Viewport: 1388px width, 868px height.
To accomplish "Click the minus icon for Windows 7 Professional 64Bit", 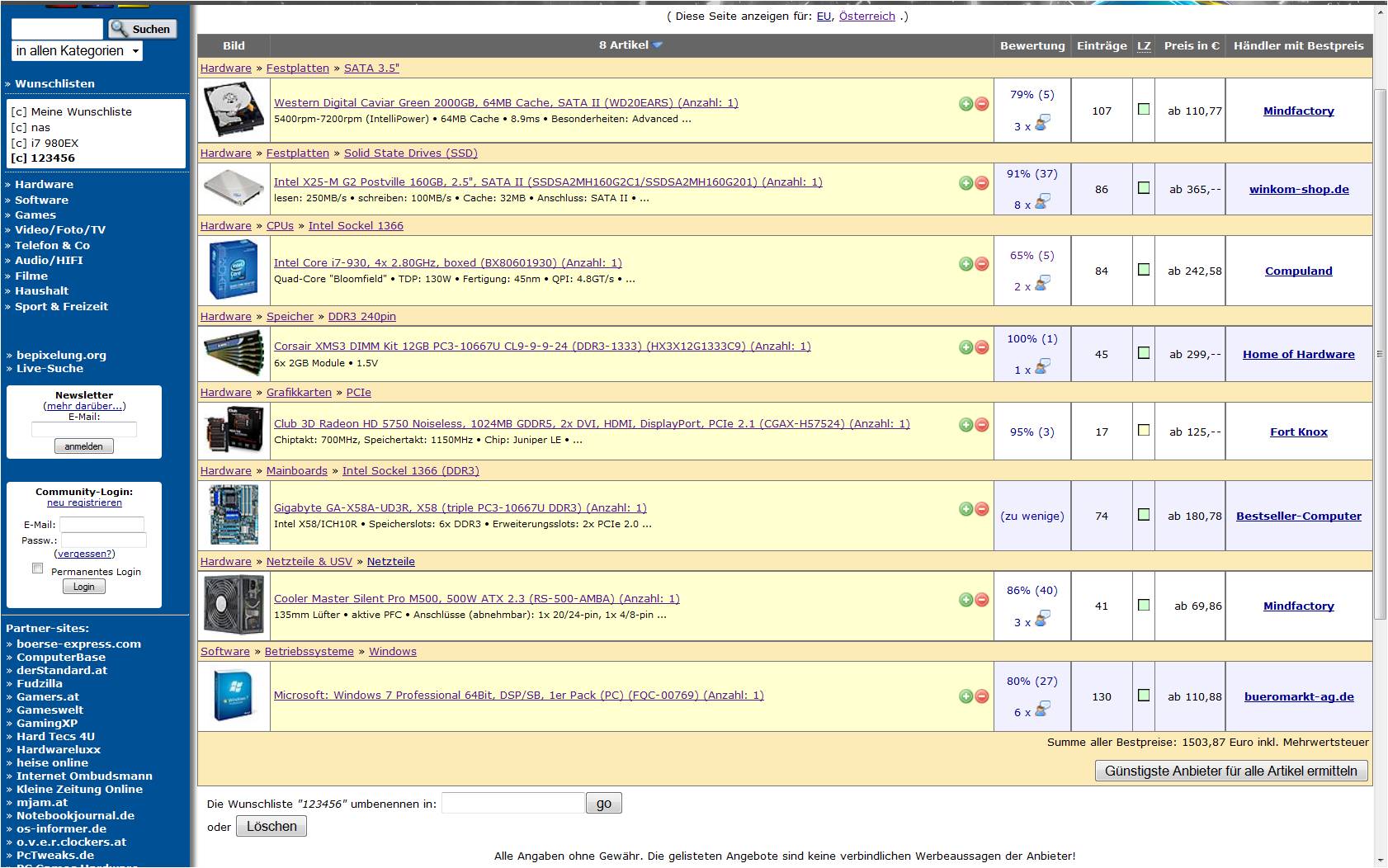I will 981,696.
